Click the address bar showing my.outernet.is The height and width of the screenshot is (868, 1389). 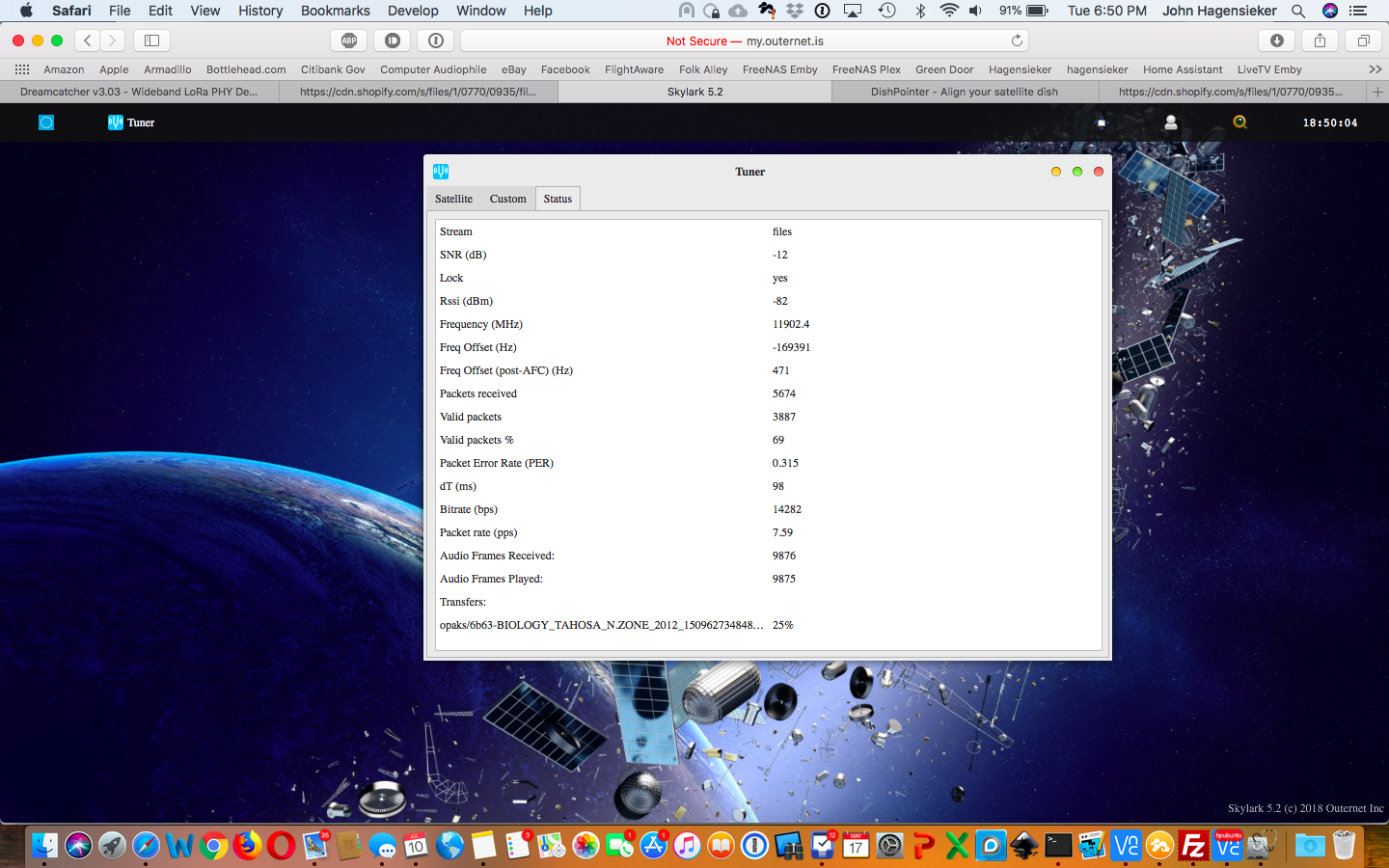pyautogui.click(x=745, y=41)
